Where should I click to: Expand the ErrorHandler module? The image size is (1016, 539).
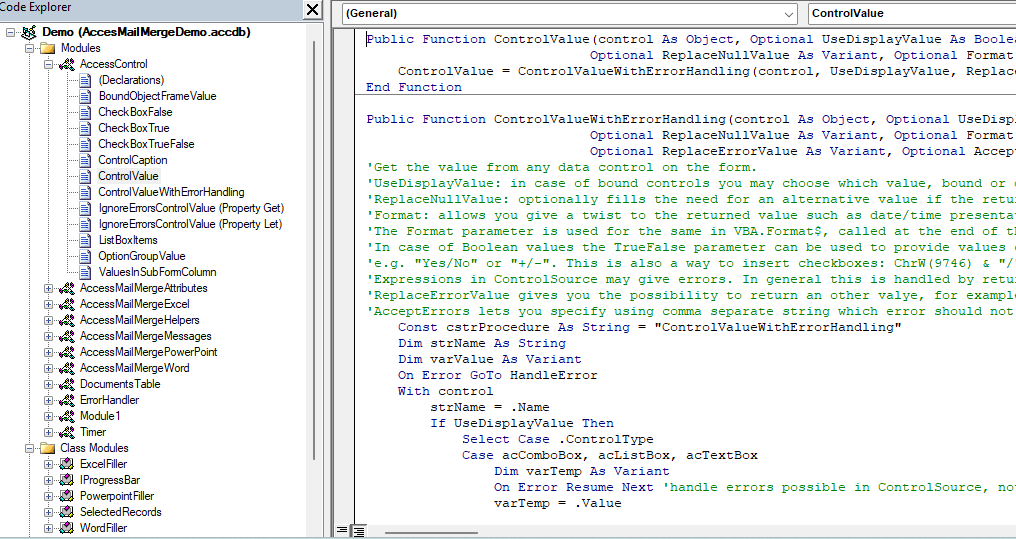[x=49, y=400]
